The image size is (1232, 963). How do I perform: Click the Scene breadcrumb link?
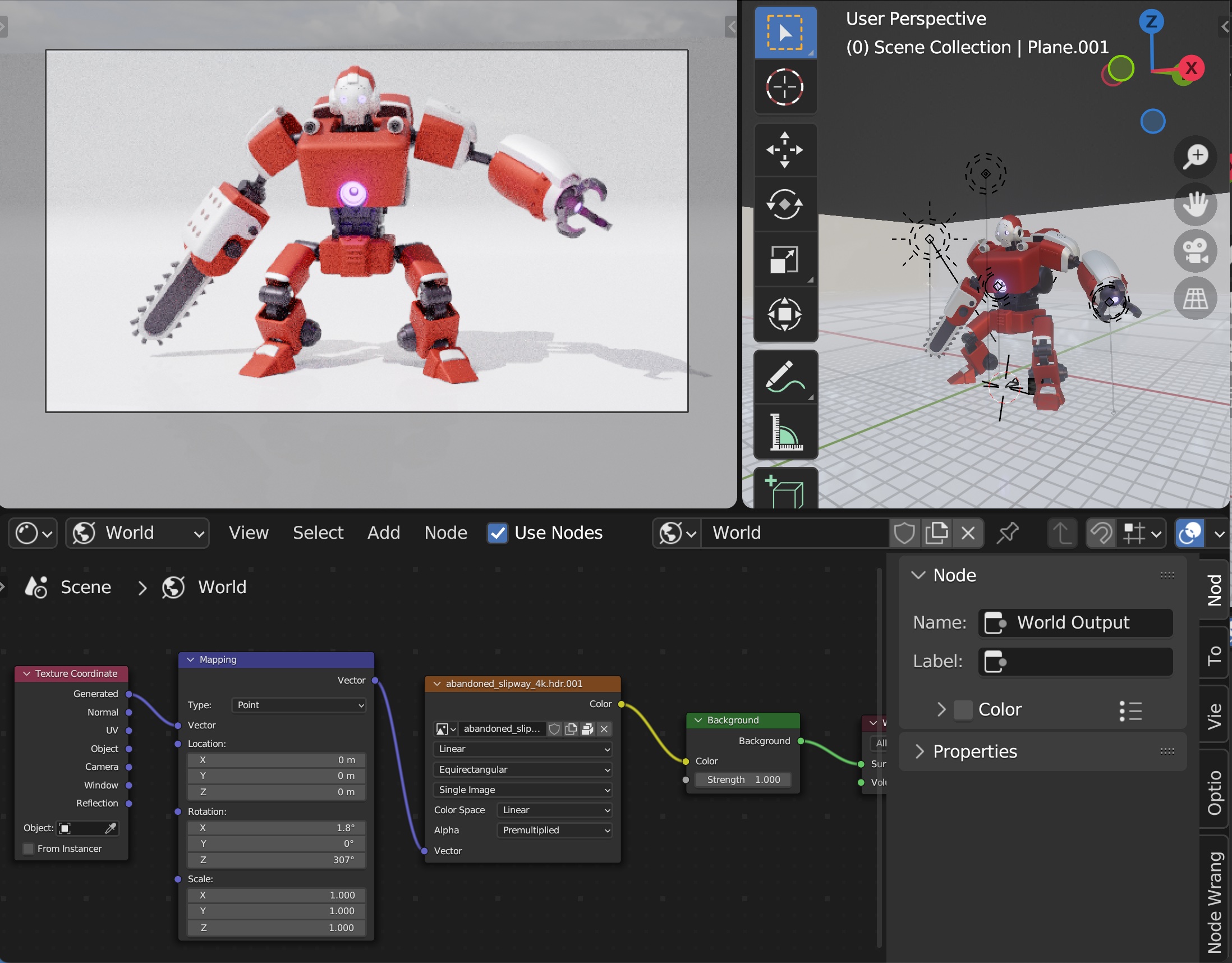85,587
